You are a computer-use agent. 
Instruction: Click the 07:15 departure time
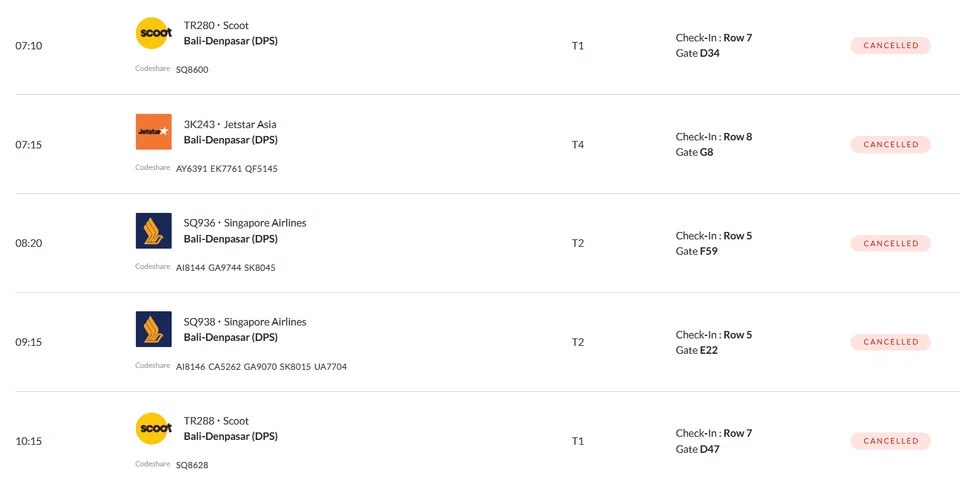28,145
